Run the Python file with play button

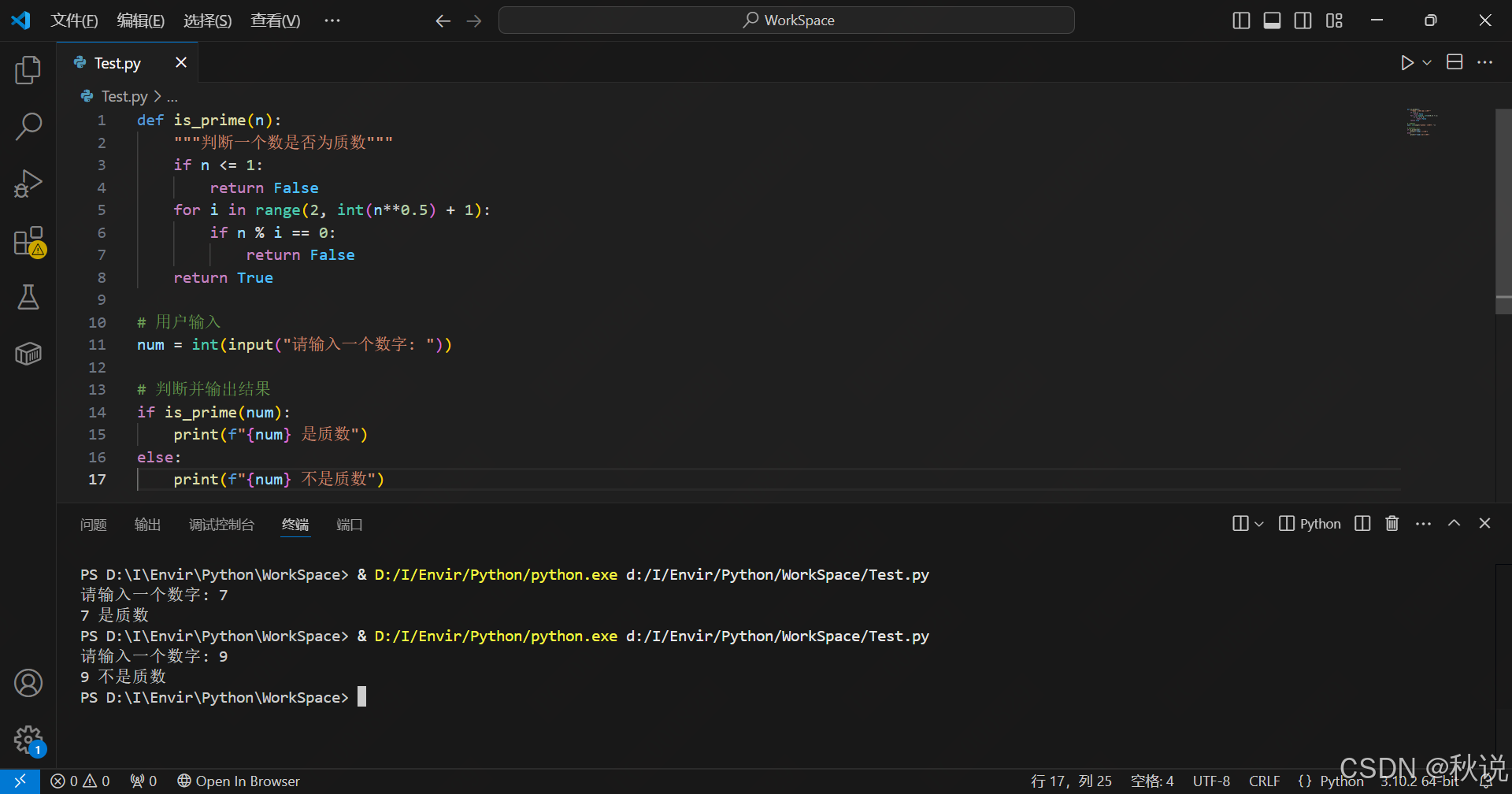(x=1407, y=63)
